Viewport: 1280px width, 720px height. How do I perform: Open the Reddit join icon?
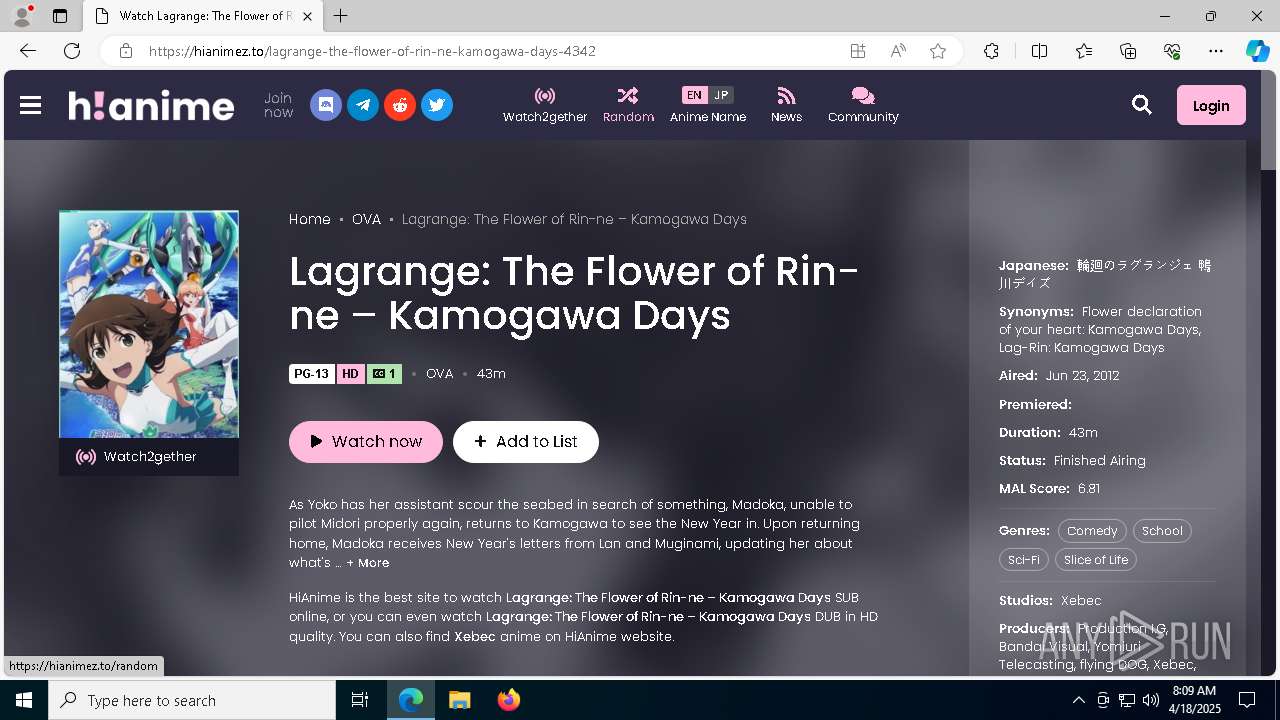coord(400,105)
